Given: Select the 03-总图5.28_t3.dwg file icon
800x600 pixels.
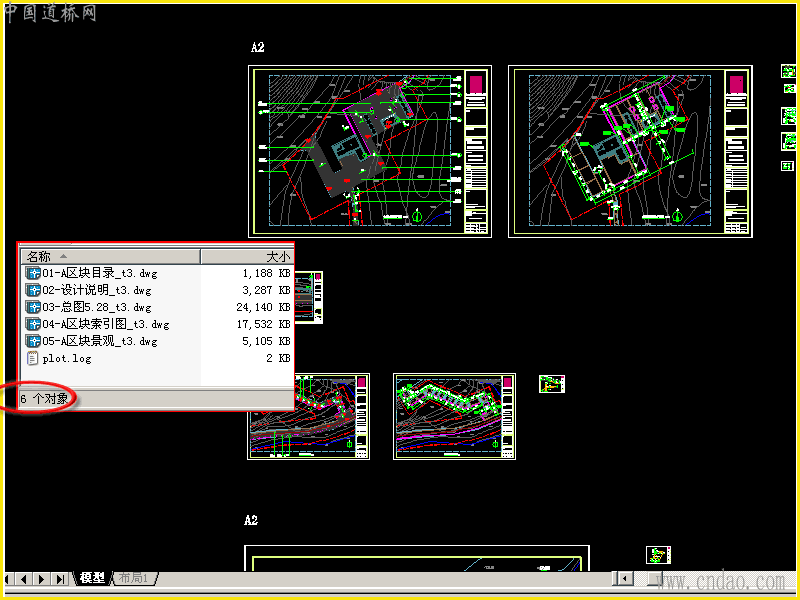Looking at the screenshot, I should click(x=33, y=307).
